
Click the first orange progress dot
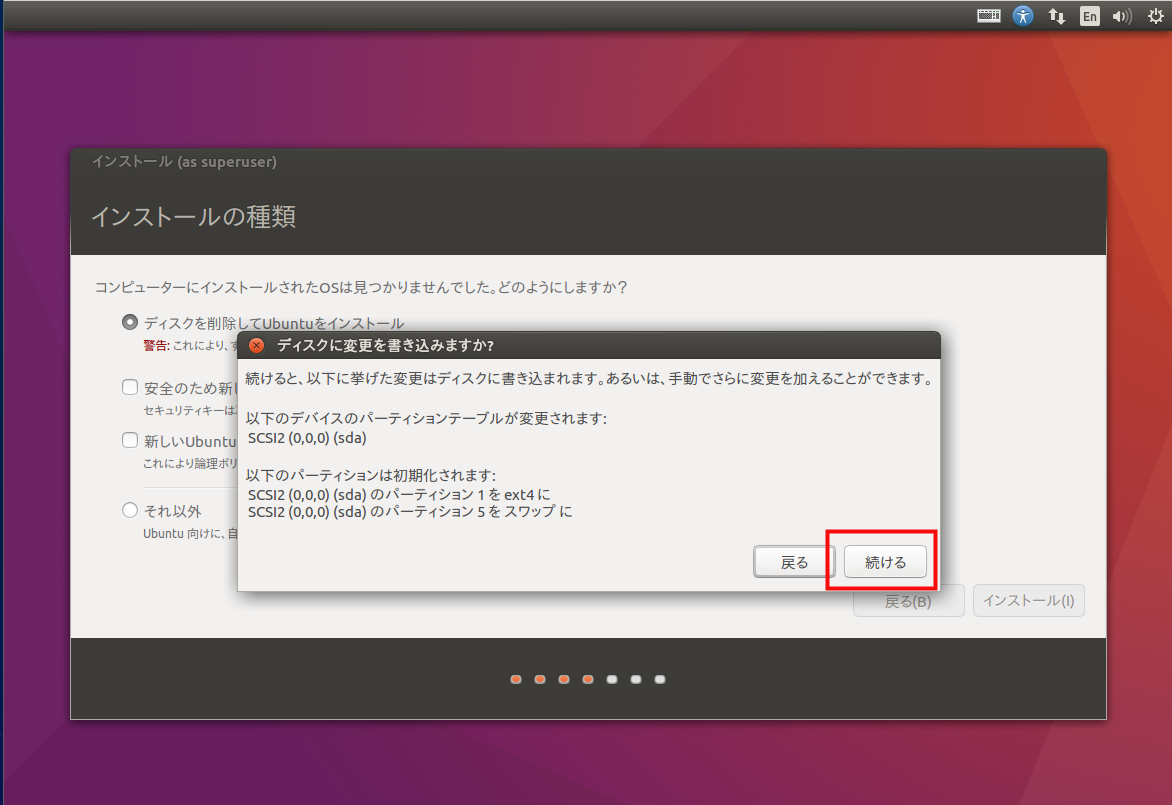[516, 680]
